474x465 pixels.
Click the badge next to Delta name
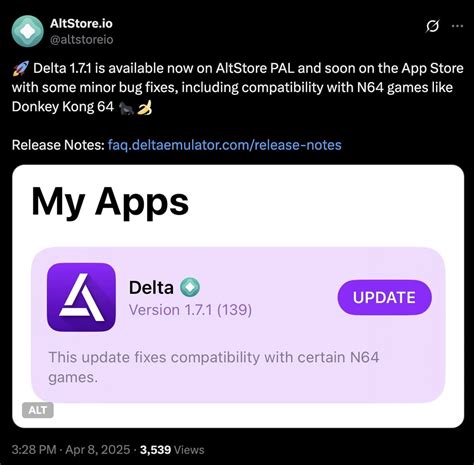[x=190, y=287]
